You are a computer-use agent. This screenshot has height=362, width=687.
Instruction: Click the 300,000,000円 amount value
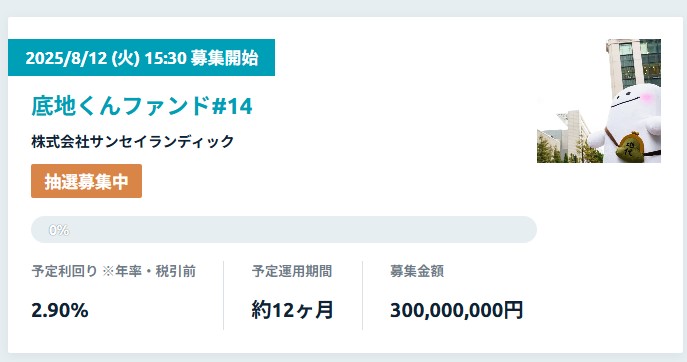pyautogui.click(x=457, y=310)
